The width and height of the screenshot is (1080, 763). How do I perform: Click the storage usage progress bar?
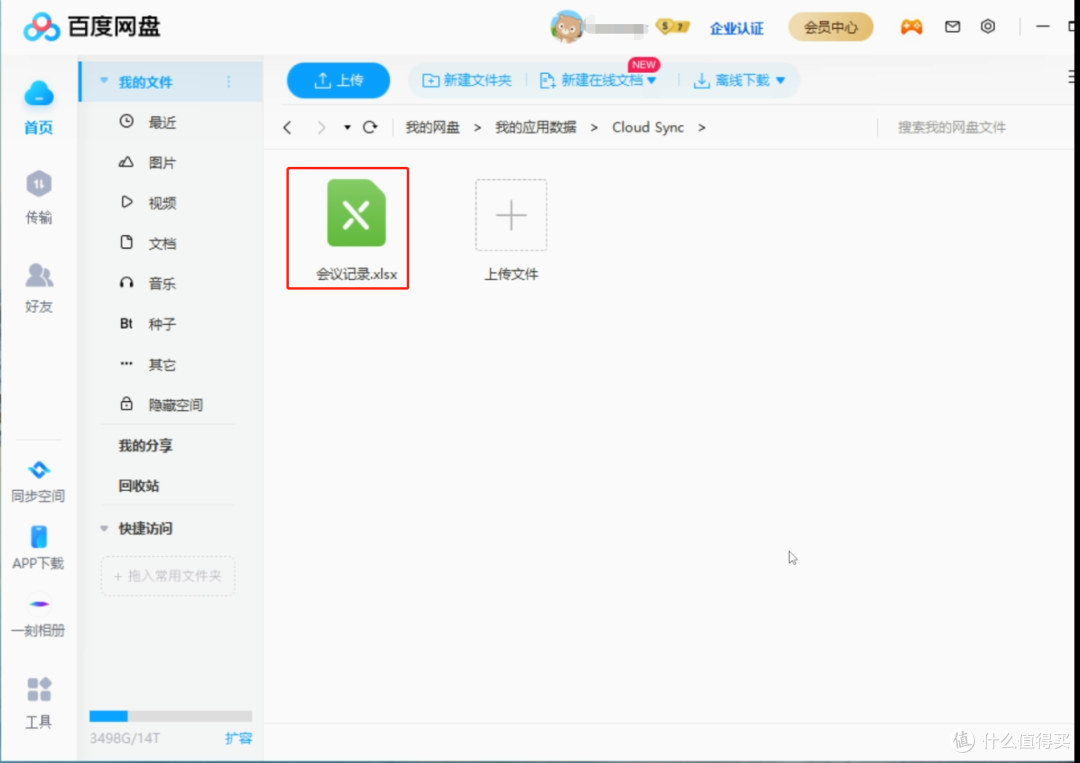coord(171,716)
